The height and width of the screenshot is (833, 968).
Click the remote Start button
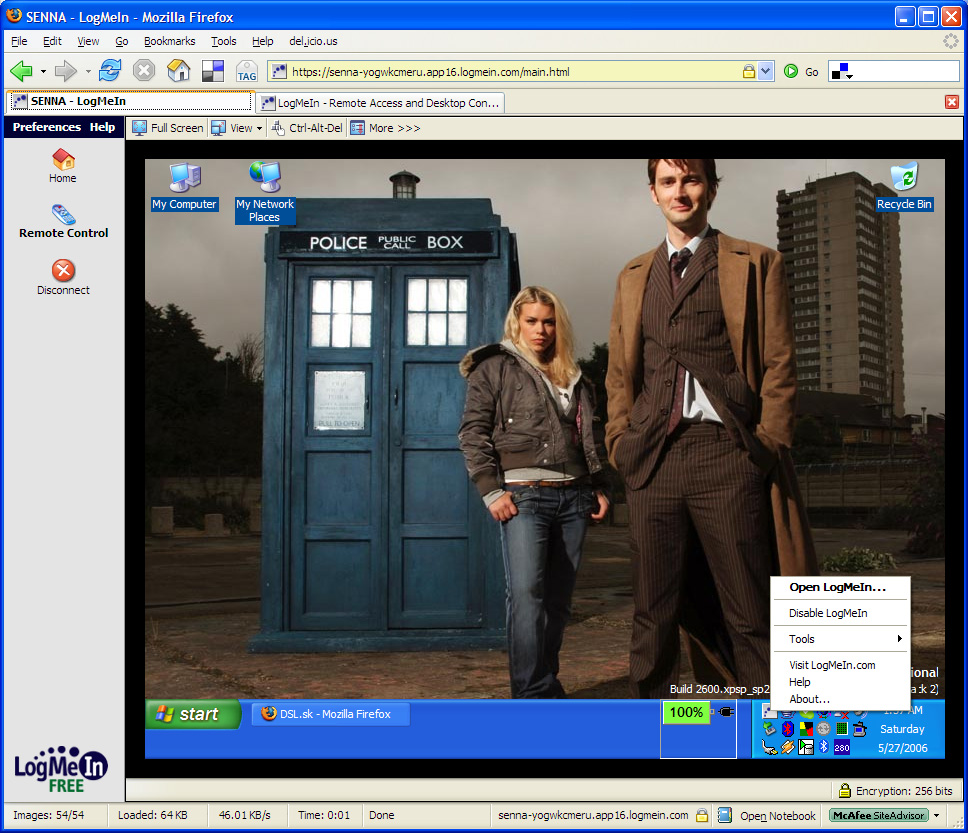(193, 714)
